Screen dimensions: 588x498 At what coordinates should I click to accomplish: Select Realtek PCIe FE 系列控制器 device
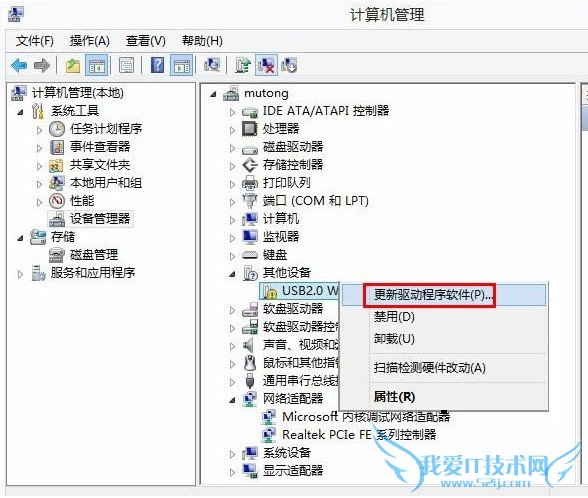click(x=359, y=435)
